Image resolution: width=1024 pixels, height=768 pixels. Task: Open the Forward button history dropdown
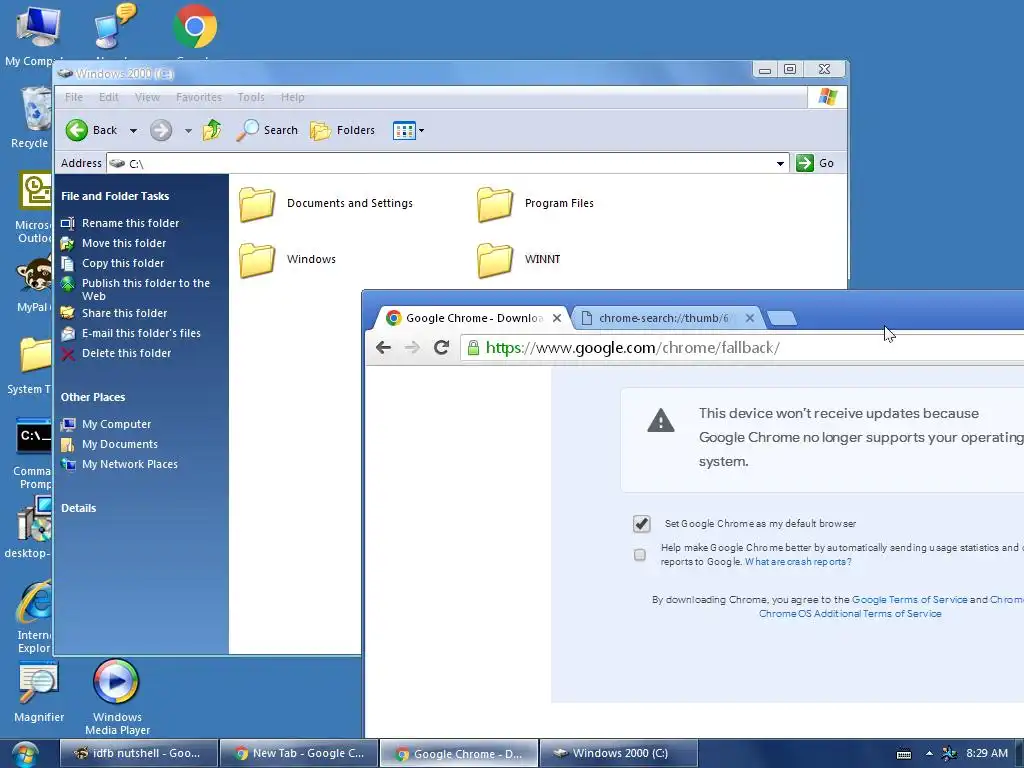tap(188, 131)
